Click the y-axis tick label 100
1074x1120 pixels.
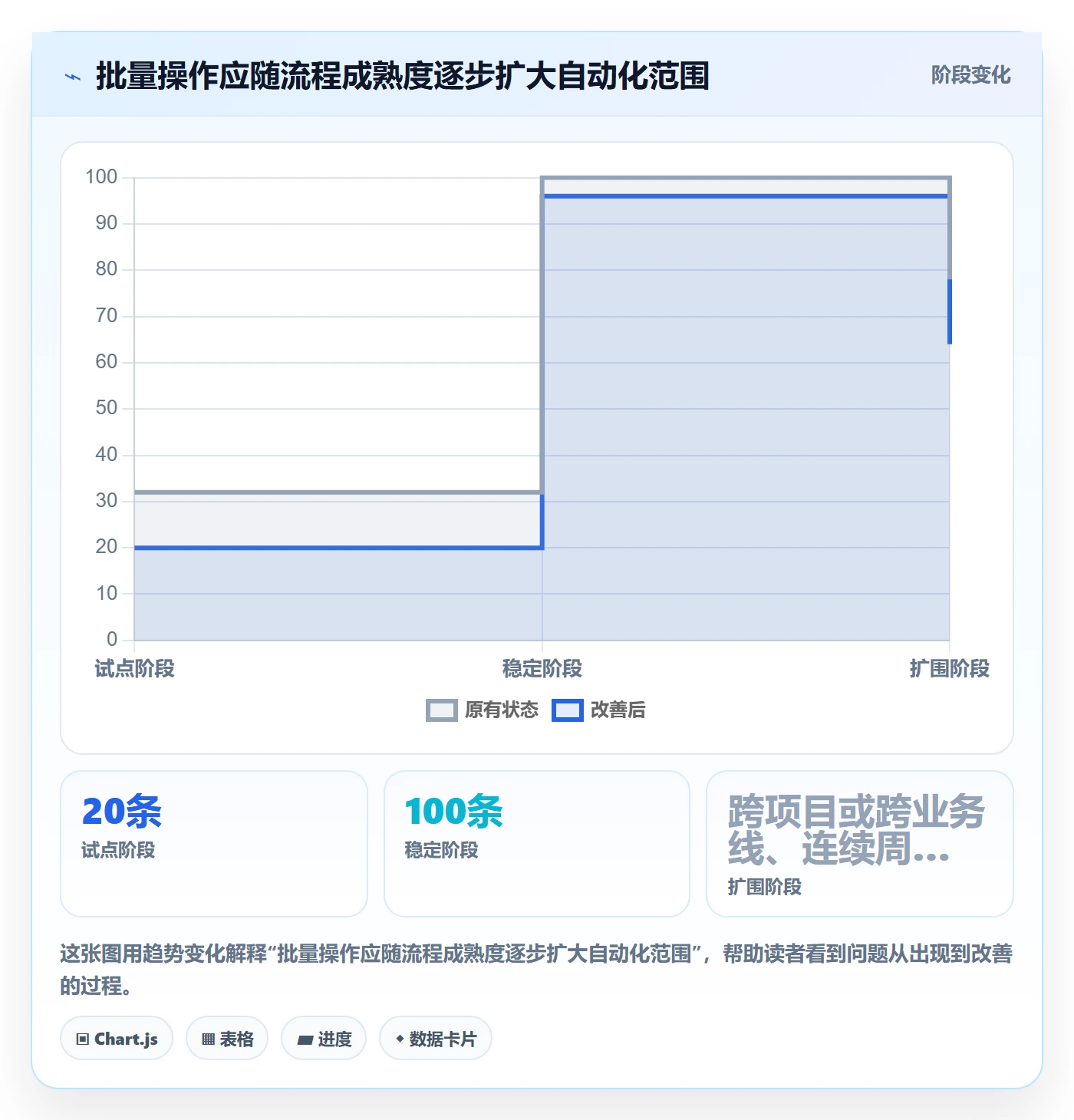[x=101, y=177]
